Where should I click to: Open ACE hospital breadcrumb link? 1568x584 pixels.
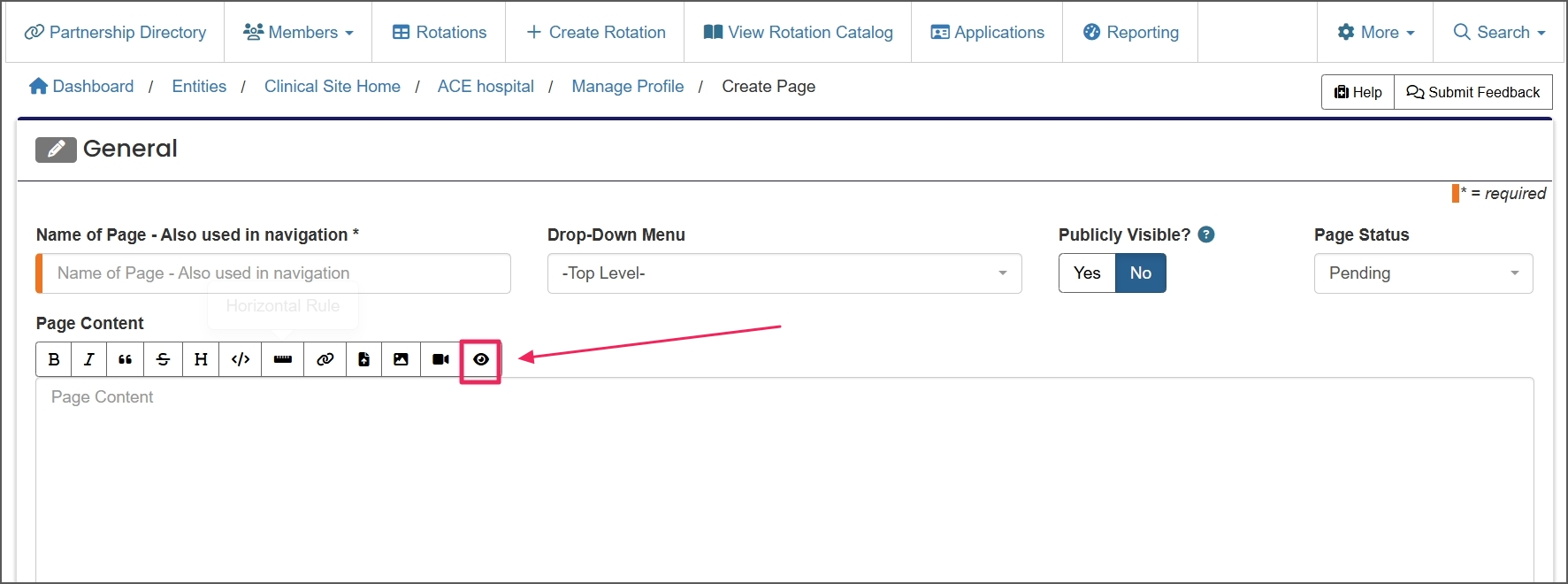pos(486,86)
